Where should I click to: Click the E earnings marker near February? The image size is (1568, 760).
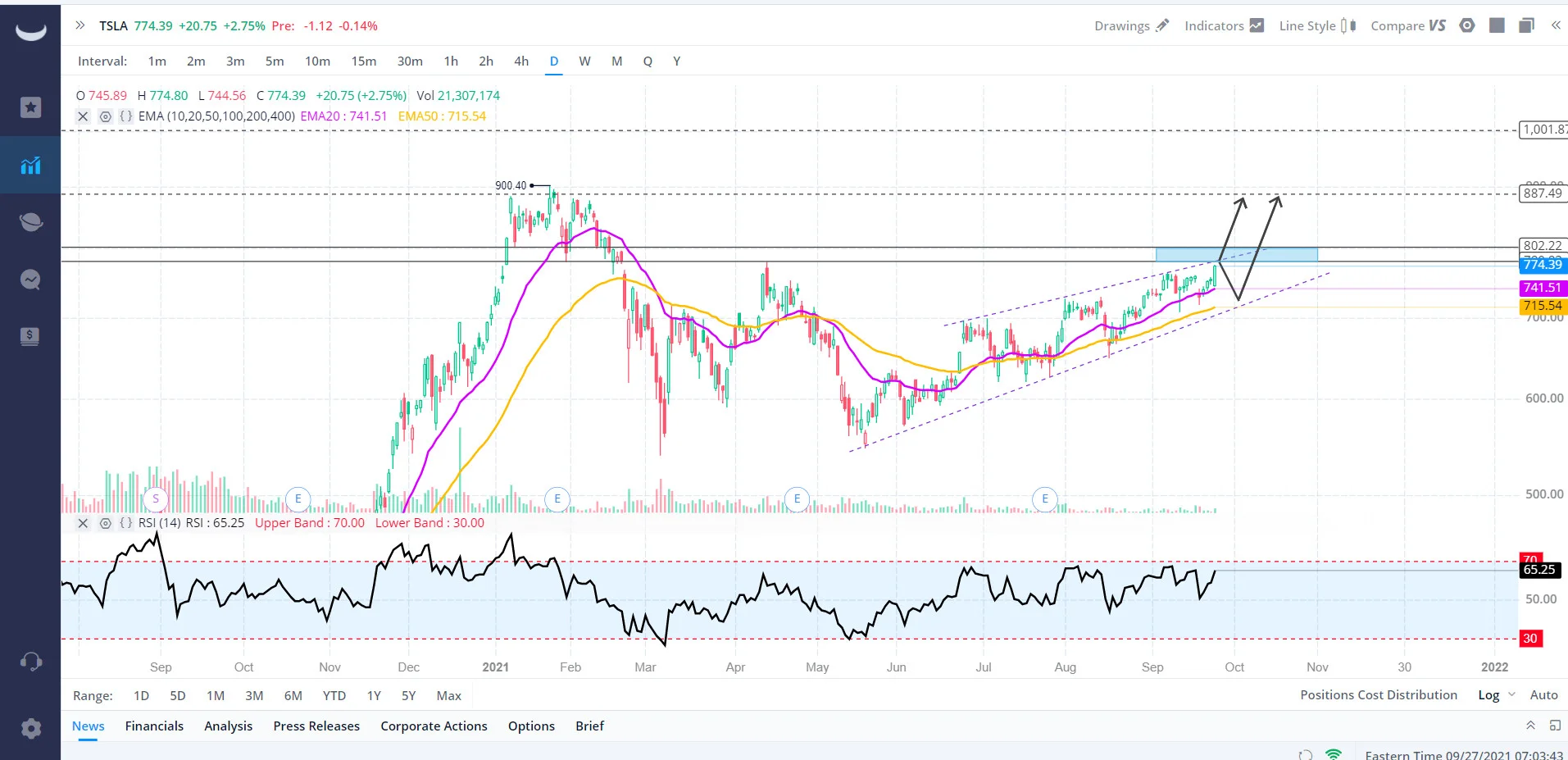[557, 498]
